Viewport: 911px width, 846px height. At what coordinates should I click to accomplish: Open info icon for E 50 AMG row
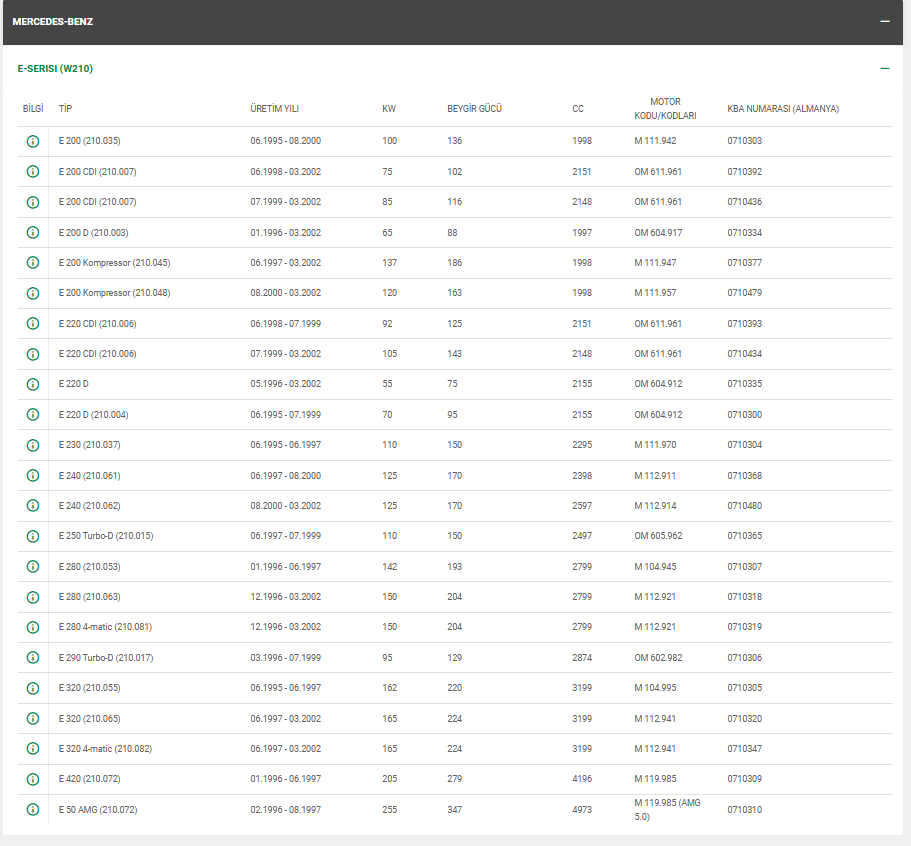tap(32, 809)
